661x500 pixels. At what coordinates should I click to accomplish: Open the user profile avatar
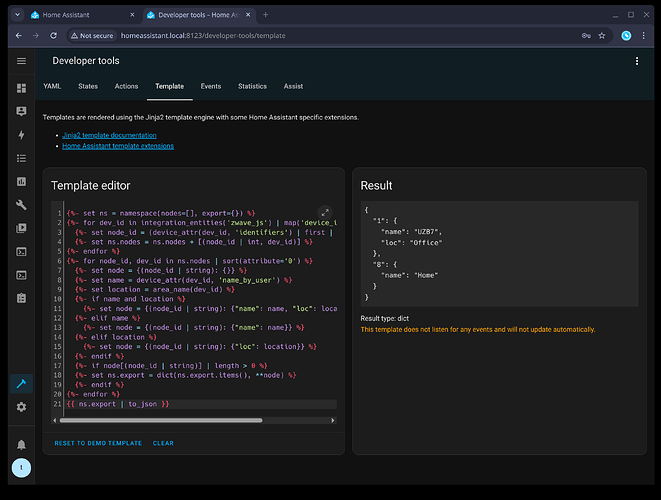(21, 468)
